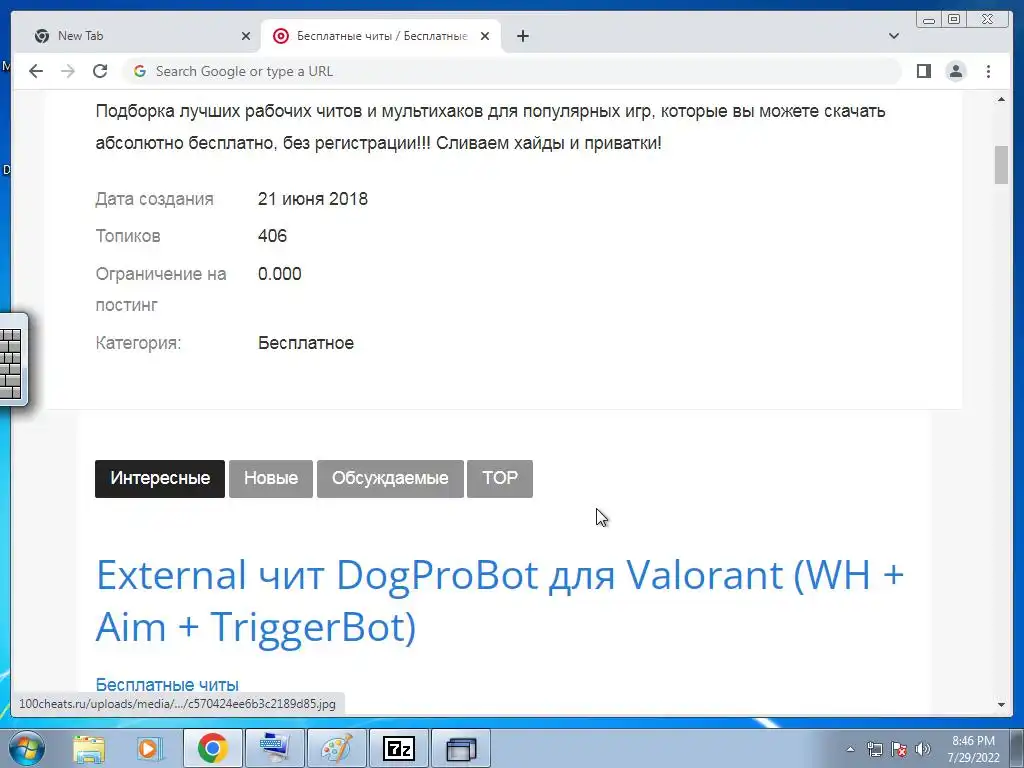1024x768 pixels.
Task: Select the Бесплатные читы browser tab
Action: 381,36
